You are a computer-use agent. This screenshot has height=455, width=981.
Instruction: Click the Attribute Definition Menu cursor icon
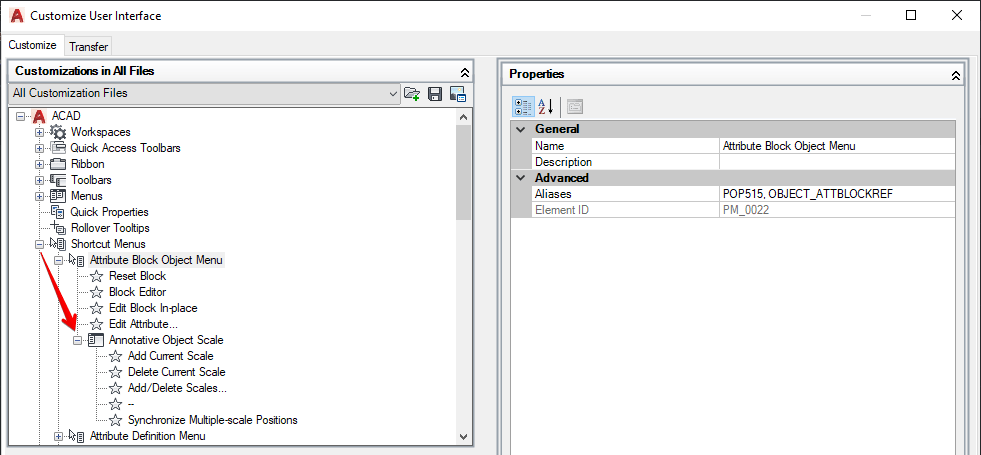tap(76, 436)
